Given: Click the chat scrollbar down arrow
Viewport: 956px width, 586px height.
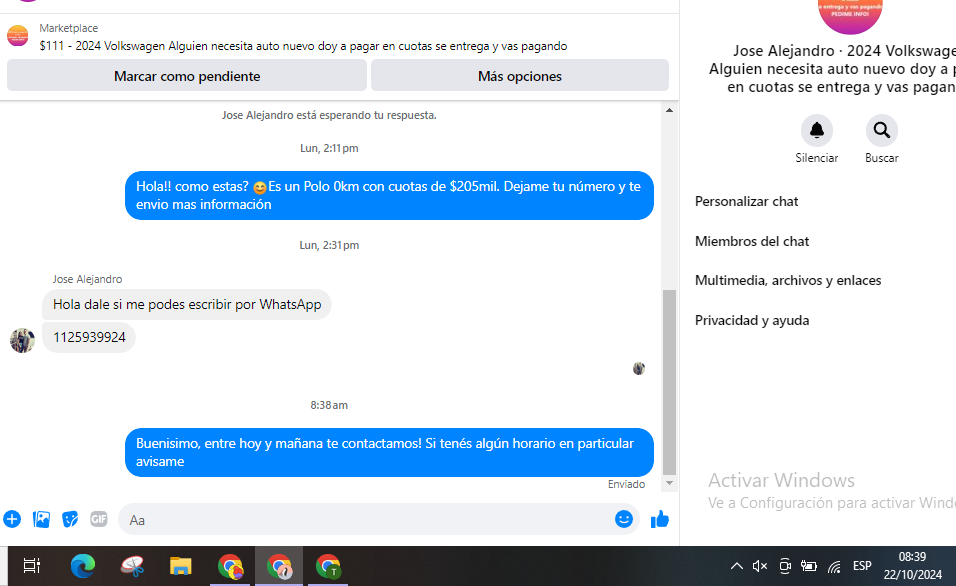Looking at the screenshot, I should (669, 483).
